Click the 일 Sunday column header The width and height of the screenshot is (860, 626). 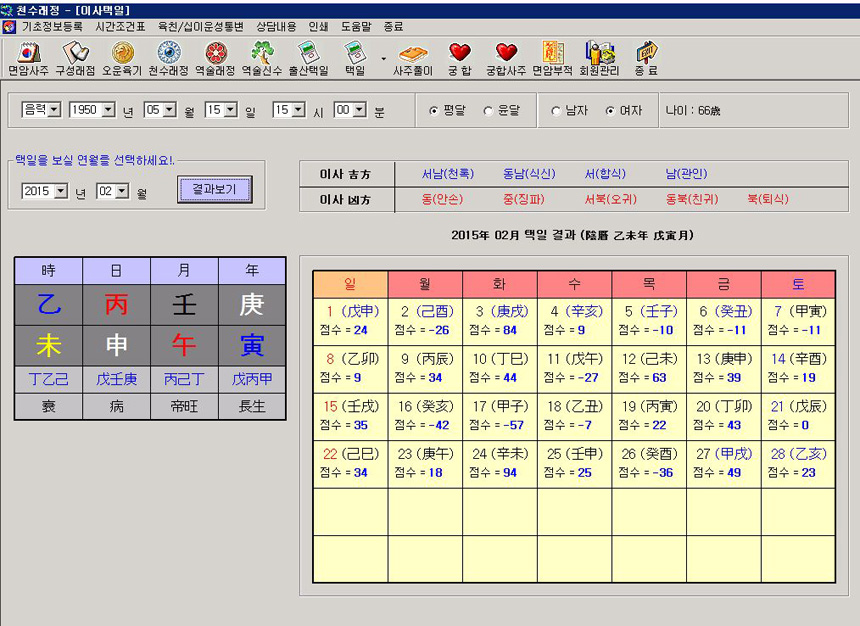pyautogui.click(x=350, y=284)
